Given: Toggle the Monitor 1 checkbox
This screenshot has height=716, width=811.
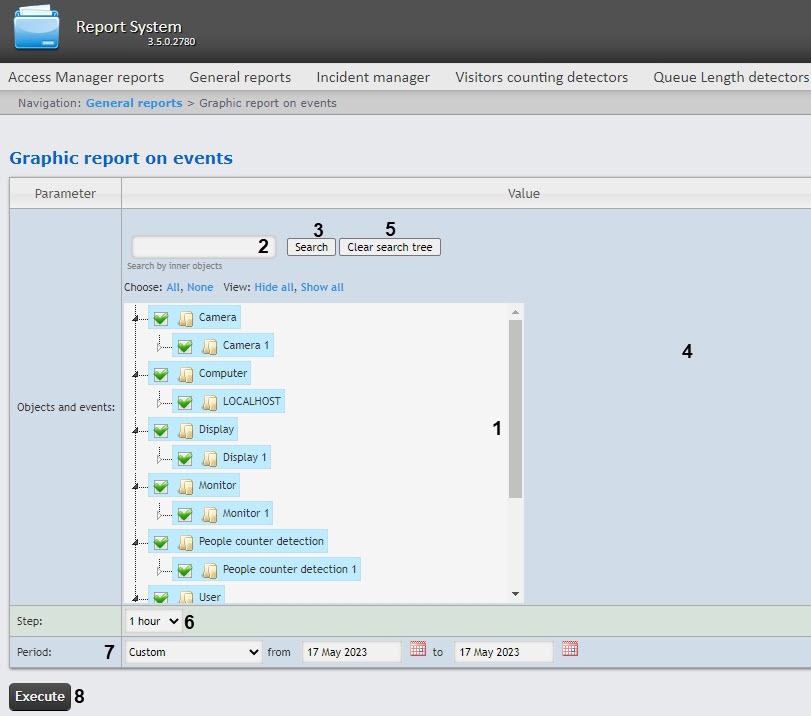Looking at the screenshot, I should pyautogui.click(x=184, y=514).
